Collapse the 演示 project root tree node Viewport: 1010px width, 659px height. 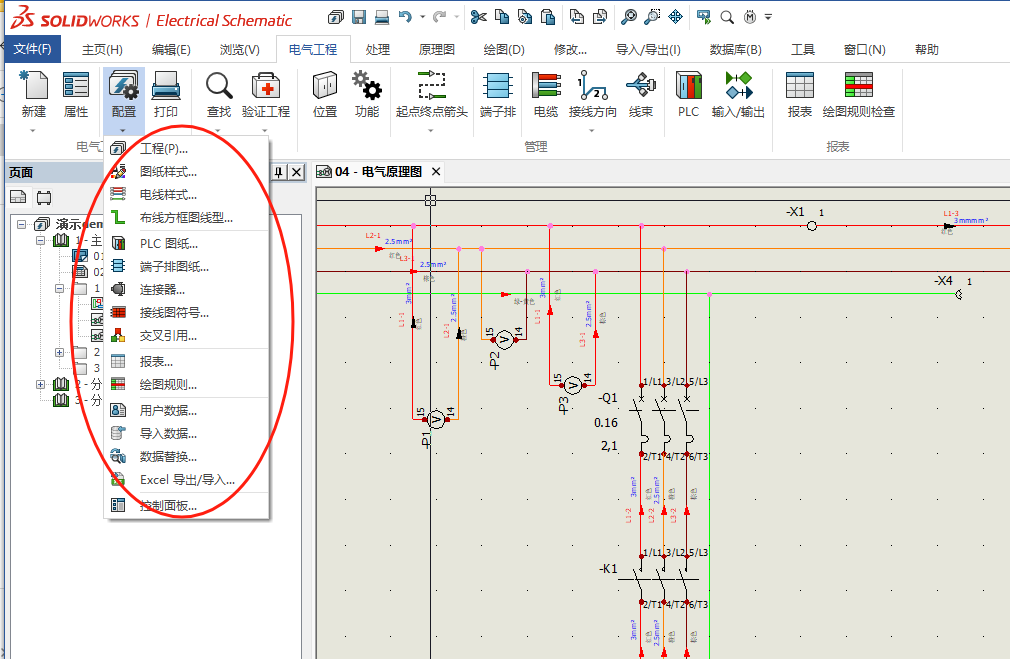pos(22,224)
